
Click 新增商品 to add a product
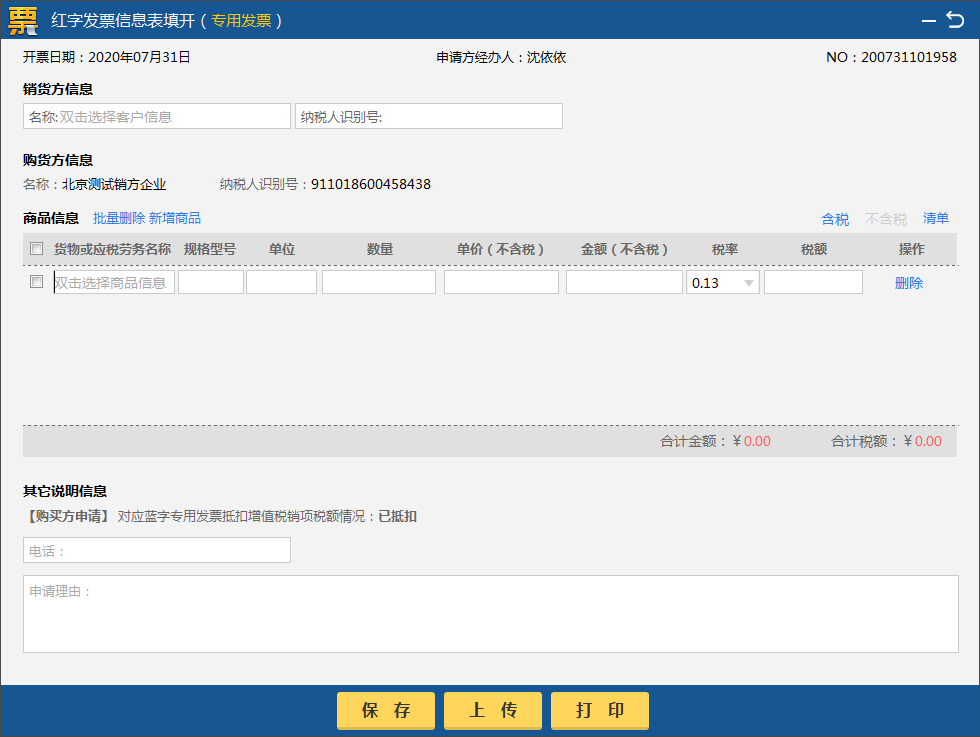pos(175,218)
